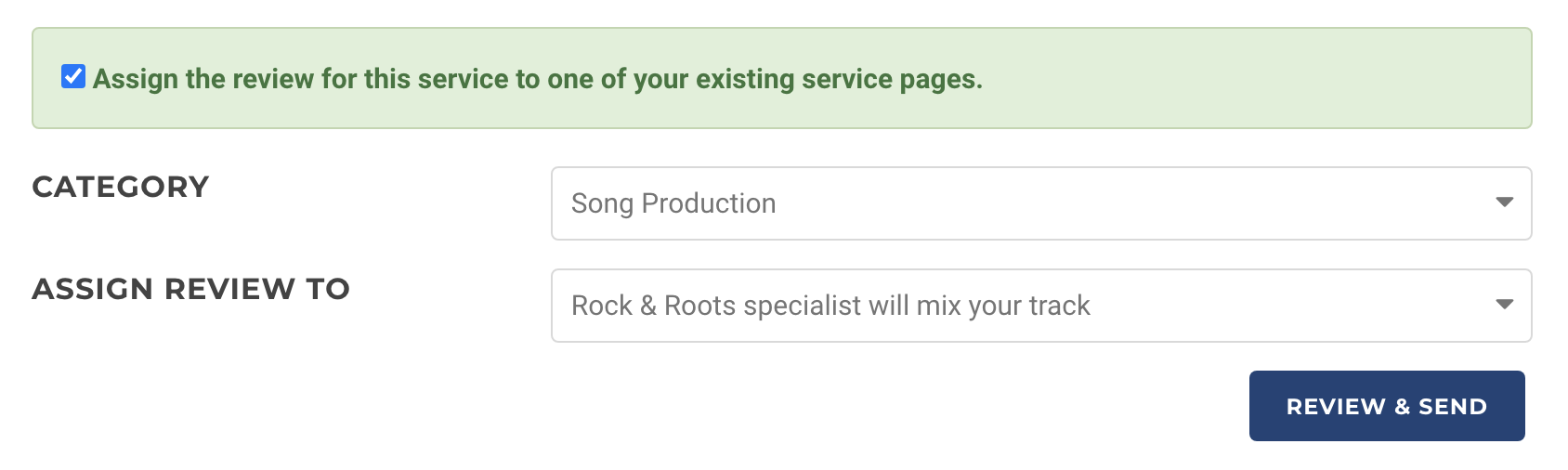This screenshot has width=1568, height=470.
Task: Expand the service category selector
Action: 1040,203
